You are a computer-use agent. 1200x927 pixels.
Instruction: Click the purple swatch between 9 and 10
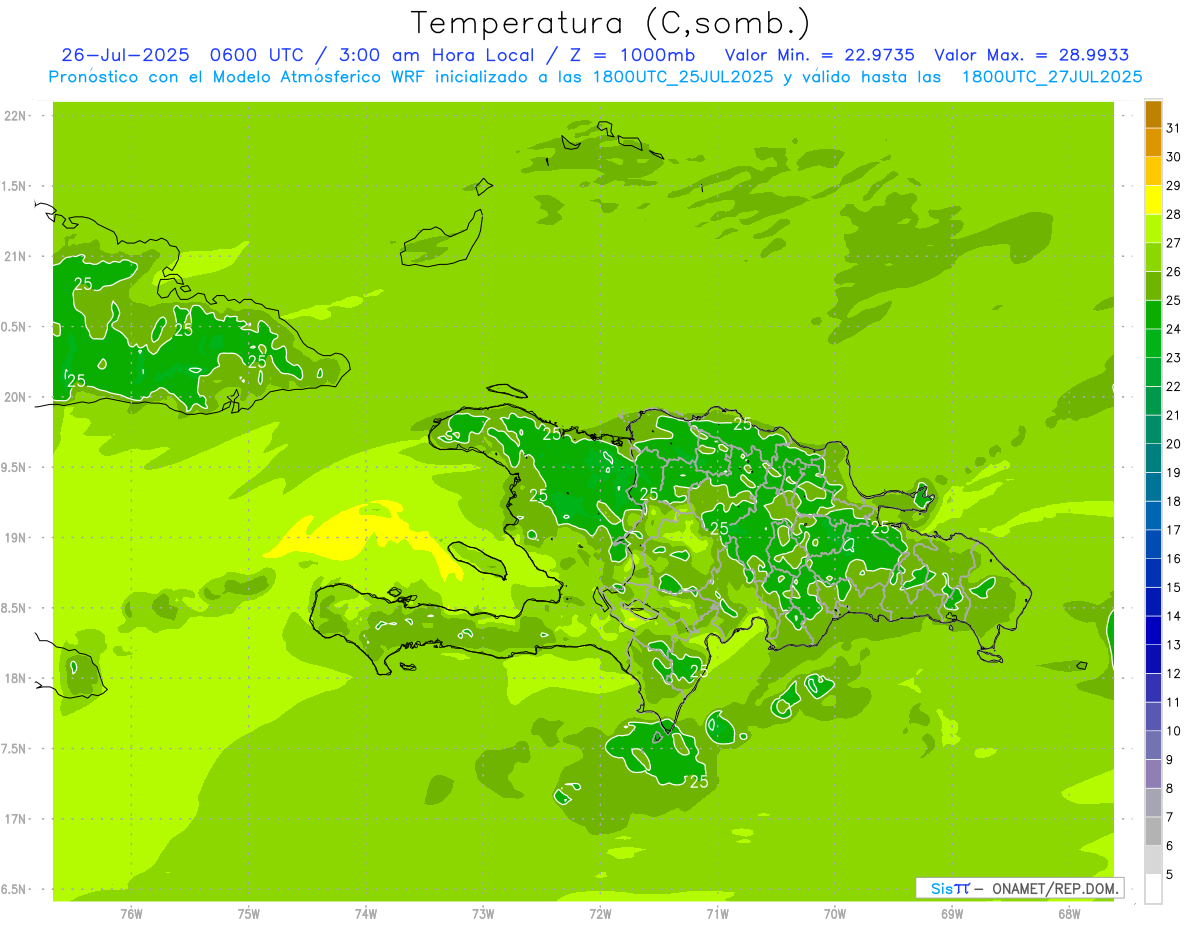click(x=1153, y=745)
